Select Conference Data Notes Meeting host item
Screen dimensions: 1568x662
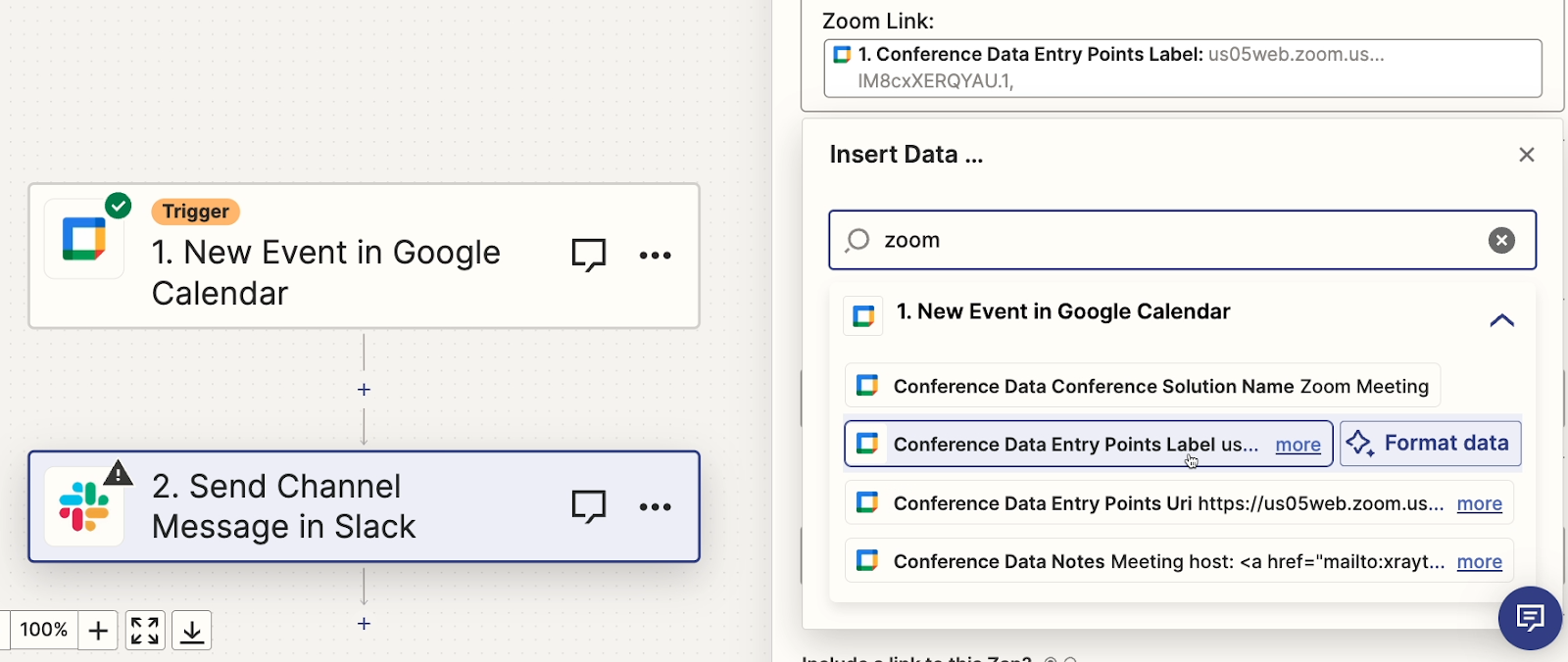pos(1179,561)
